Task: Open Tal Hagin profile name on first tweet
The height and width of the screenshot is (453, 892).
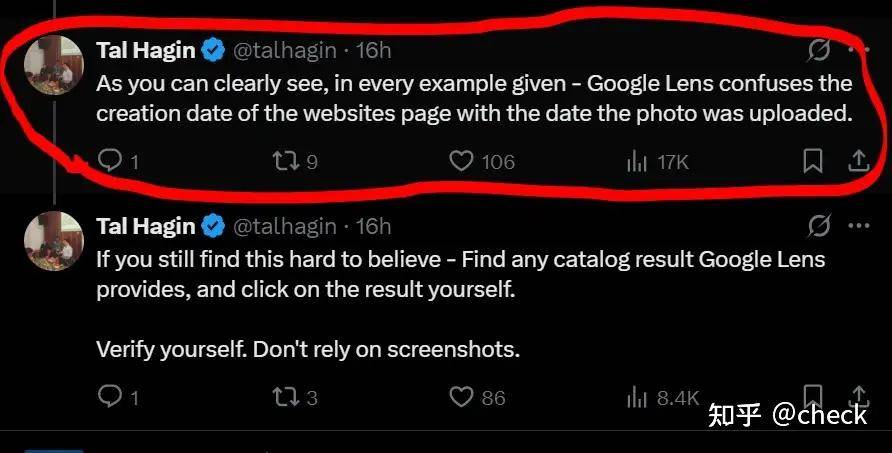Action: click(x=146, y=50)
